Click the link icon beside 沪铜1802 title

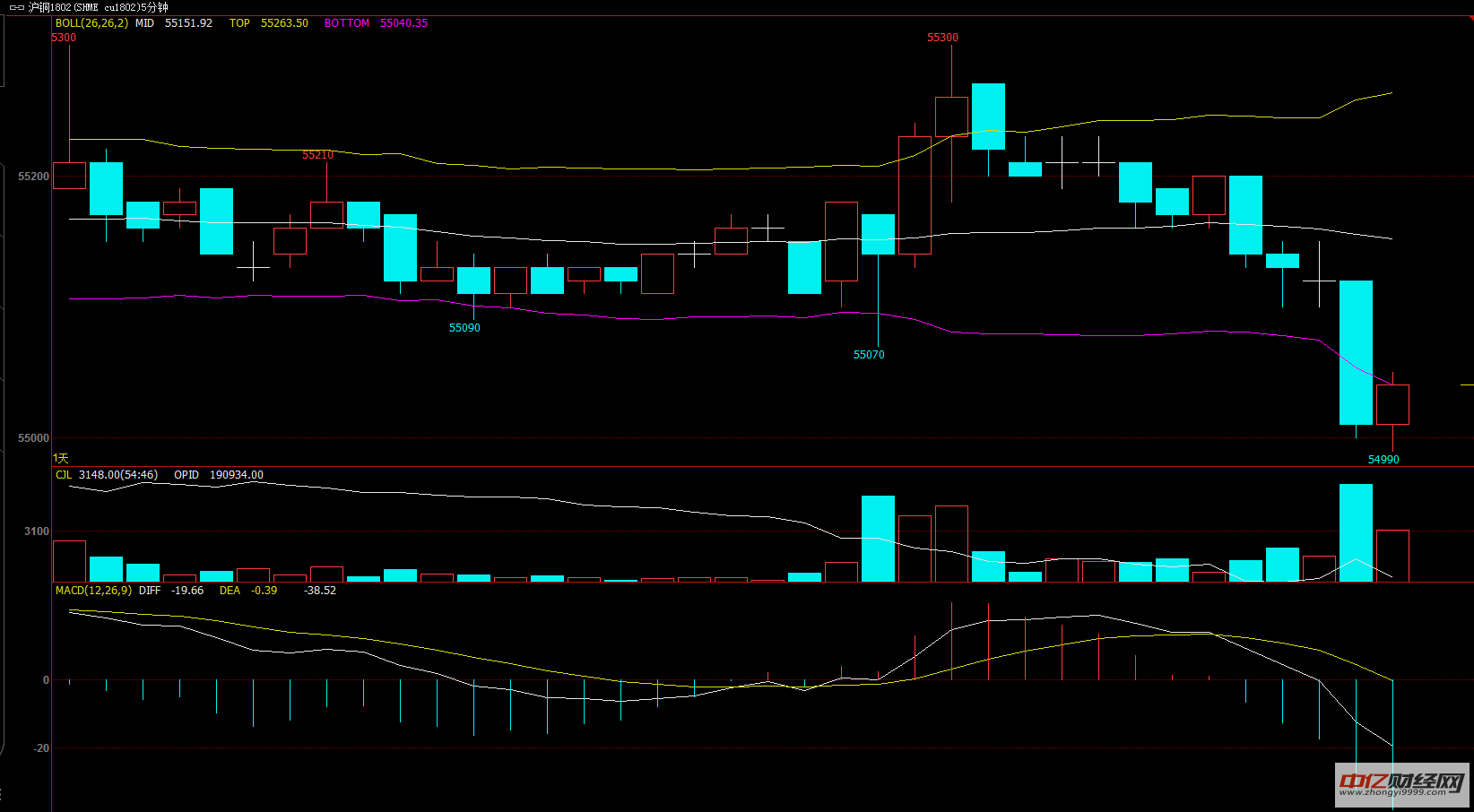tap(16, 7)
